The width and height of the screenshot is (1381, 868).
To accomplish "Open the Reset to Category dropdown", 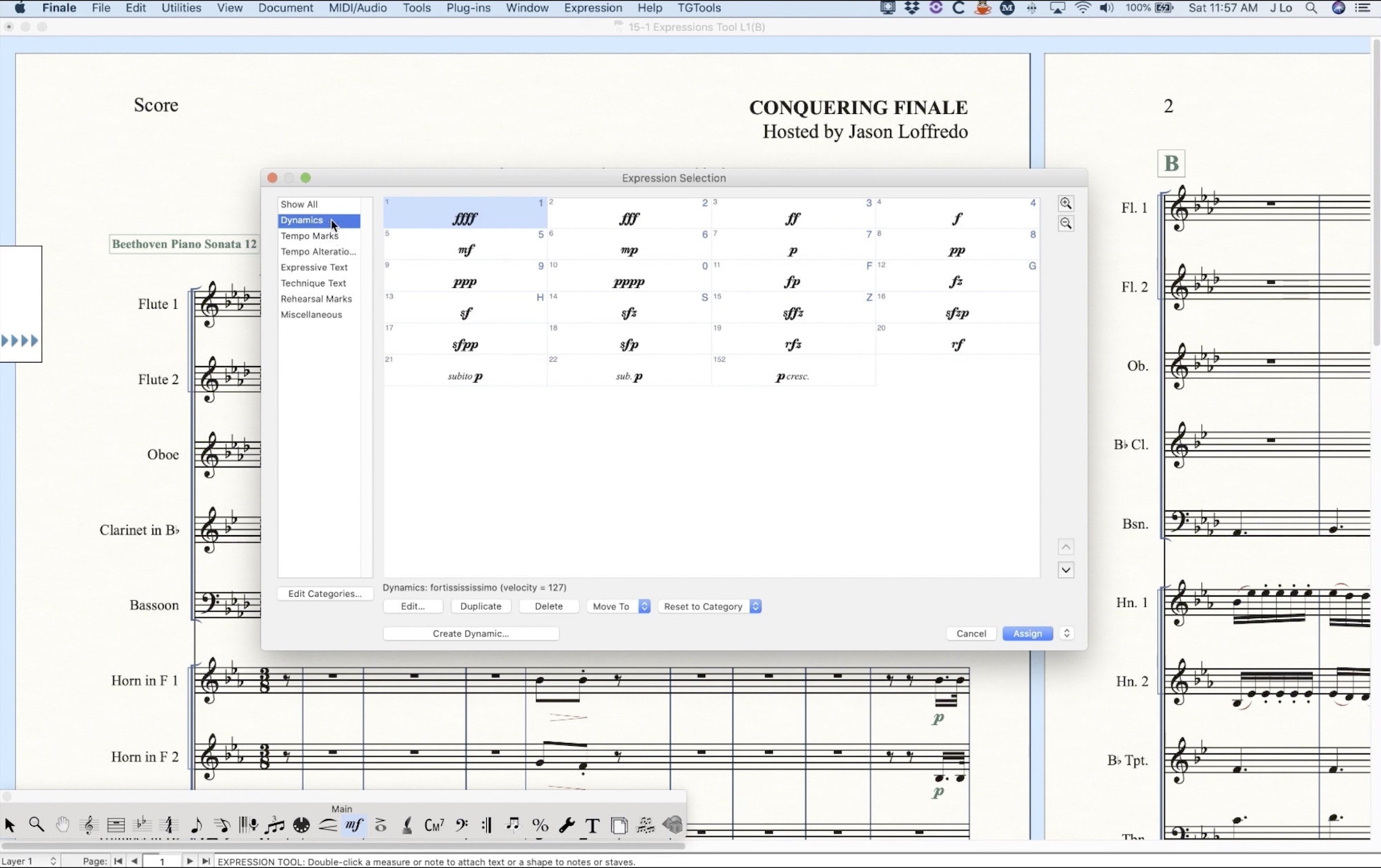I will pyautogui.click(x=709, y=606).
